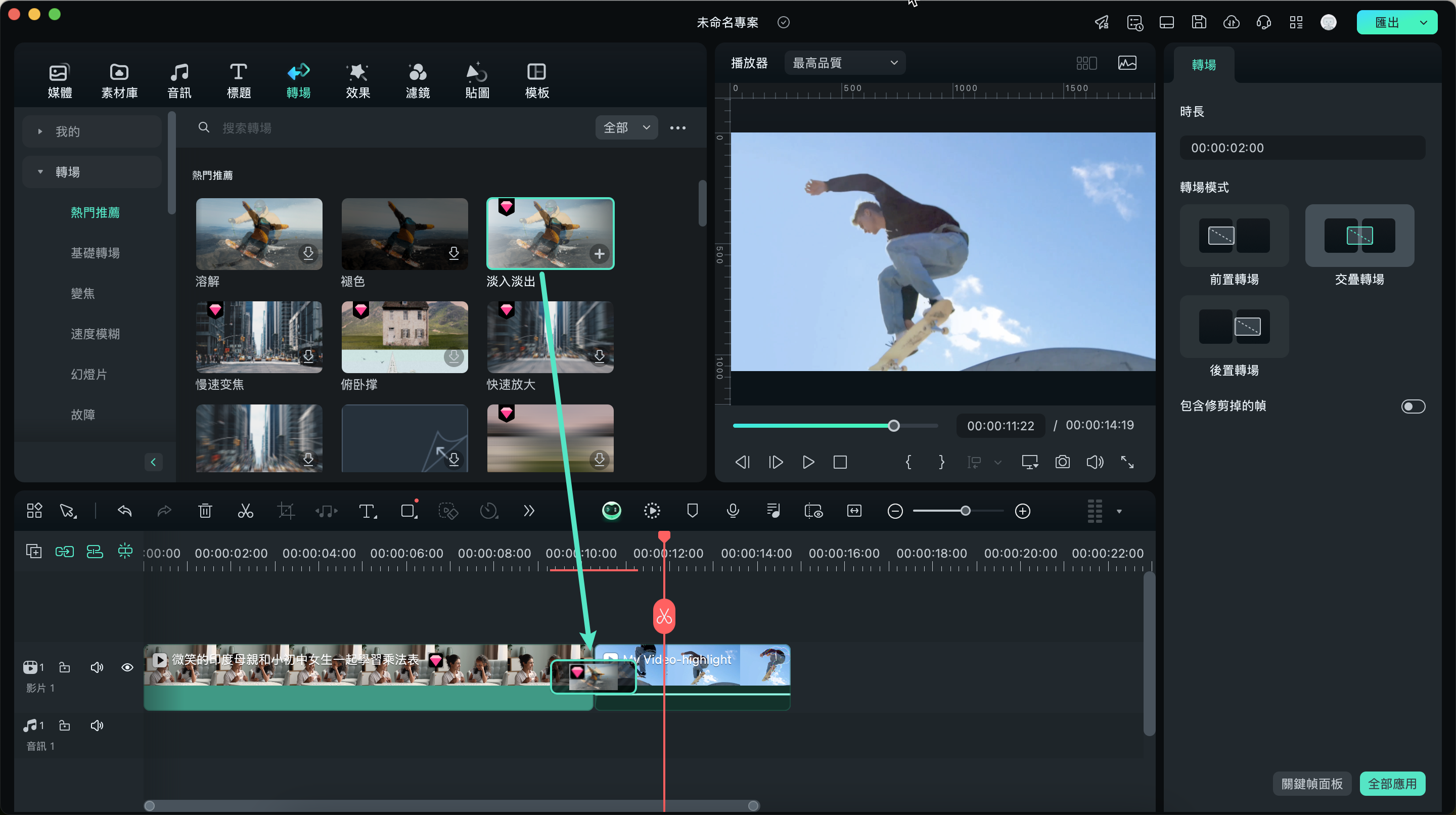The height and width of the screenshot is (815, 1456).
Task: Select the 基礎轉場 category
Action: click(95, 253)
